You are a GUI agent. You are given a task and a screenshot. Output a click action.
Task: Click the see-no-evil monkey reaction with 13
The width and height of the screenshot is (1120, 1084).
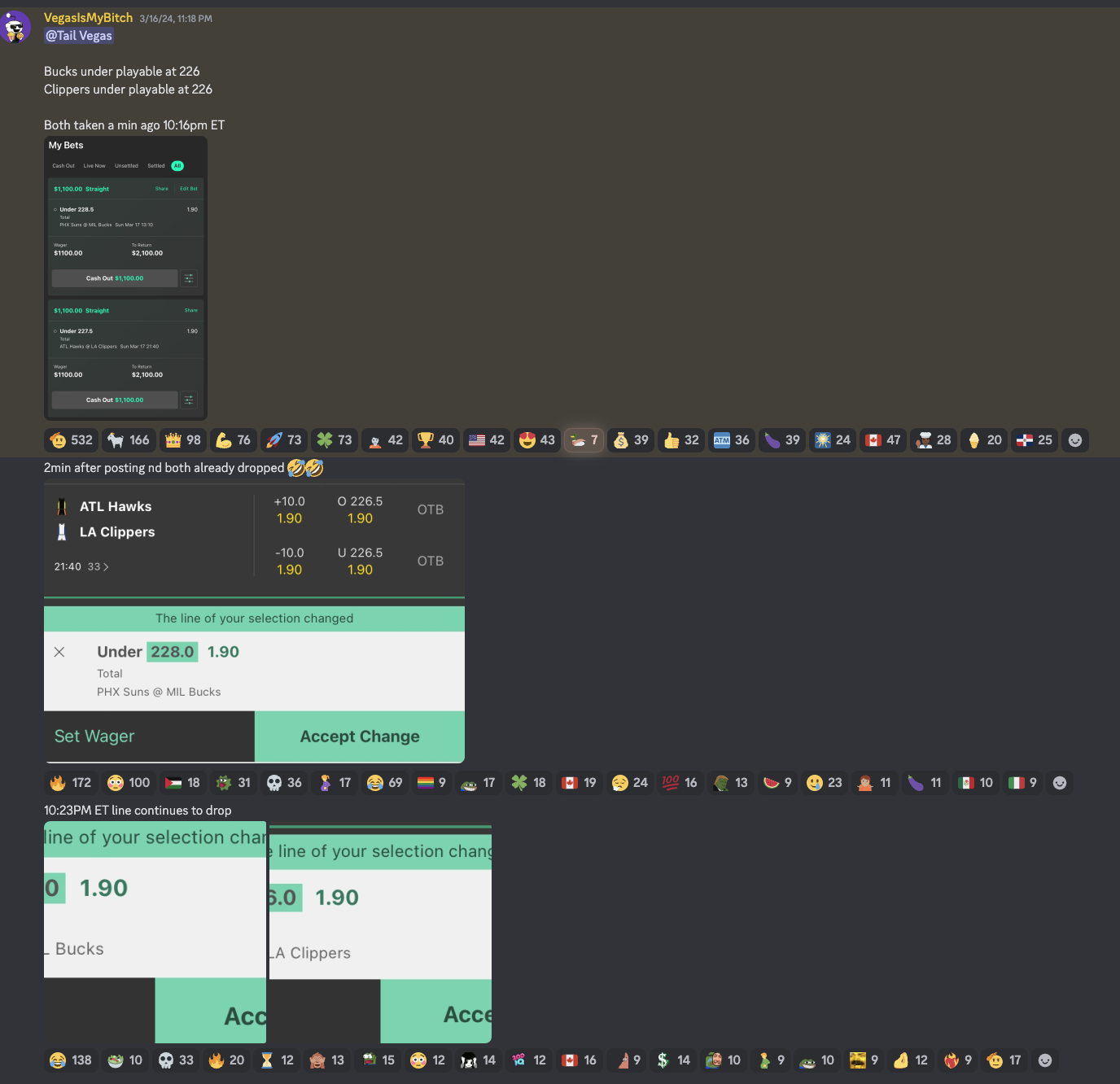(x=327, y=1060)
